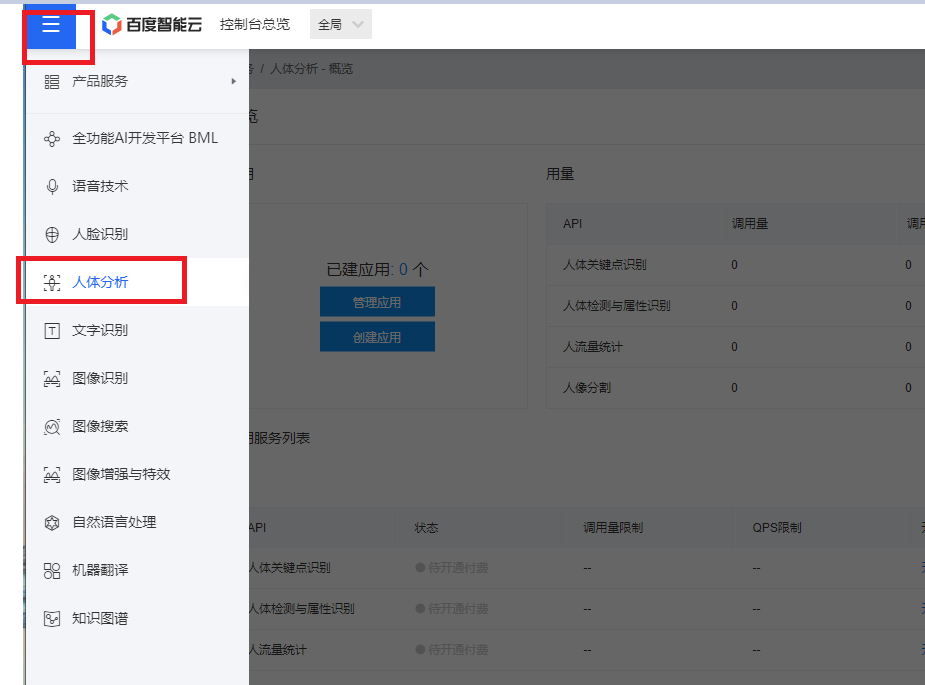Click the Baidu AI Cloud logo

[x=152, y=25]
